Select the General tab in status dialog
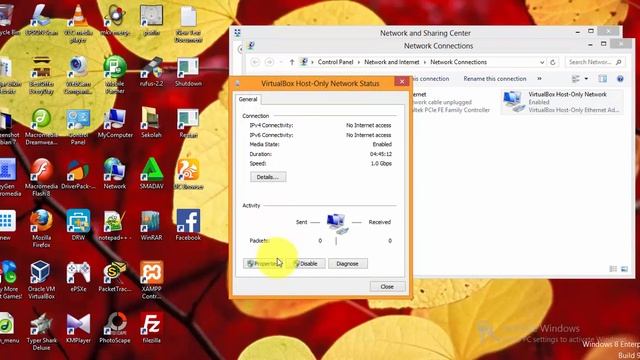This screenshot has width=640, height=360. [x=248, y=99]
